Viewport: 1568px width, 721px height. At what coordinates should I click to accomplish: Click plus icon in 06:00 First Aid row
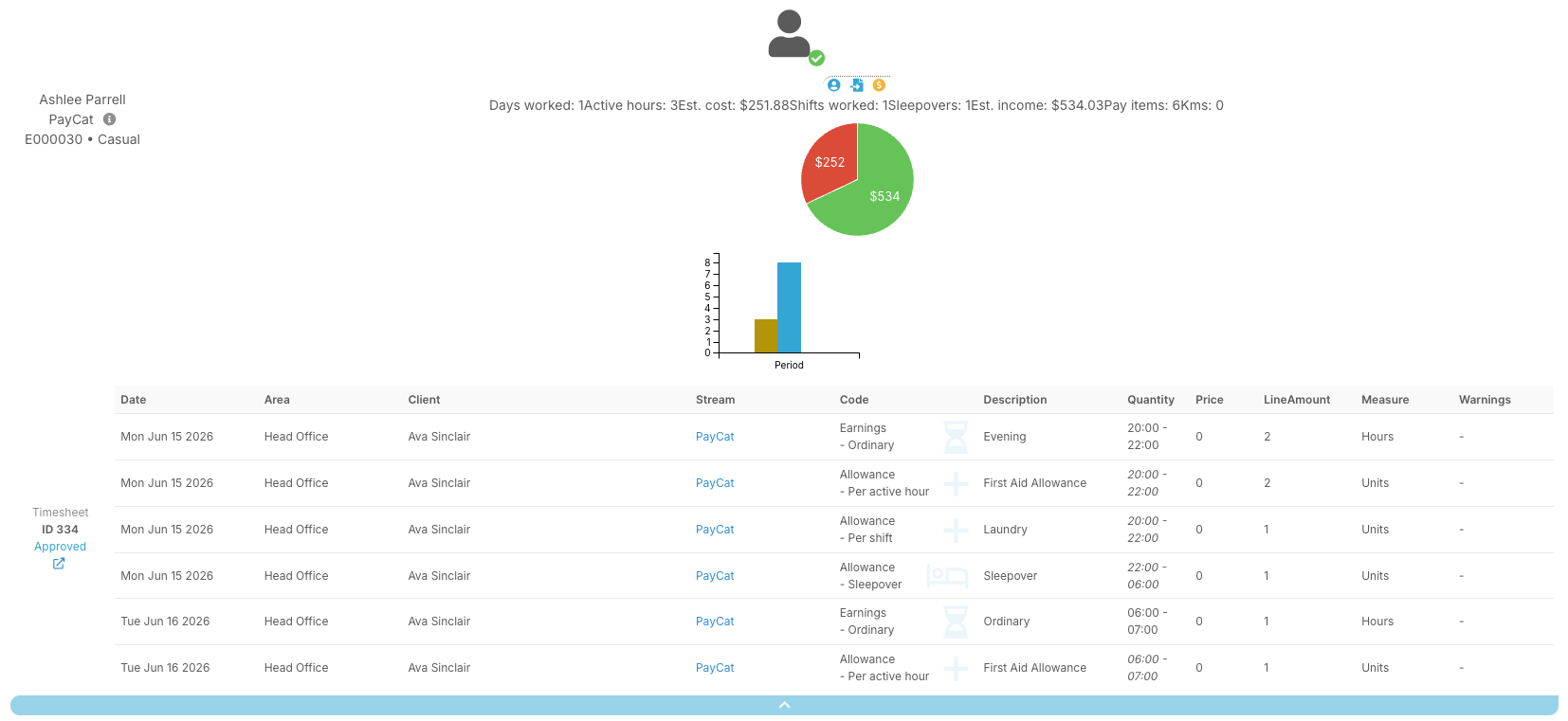click(x=956, y=668)
